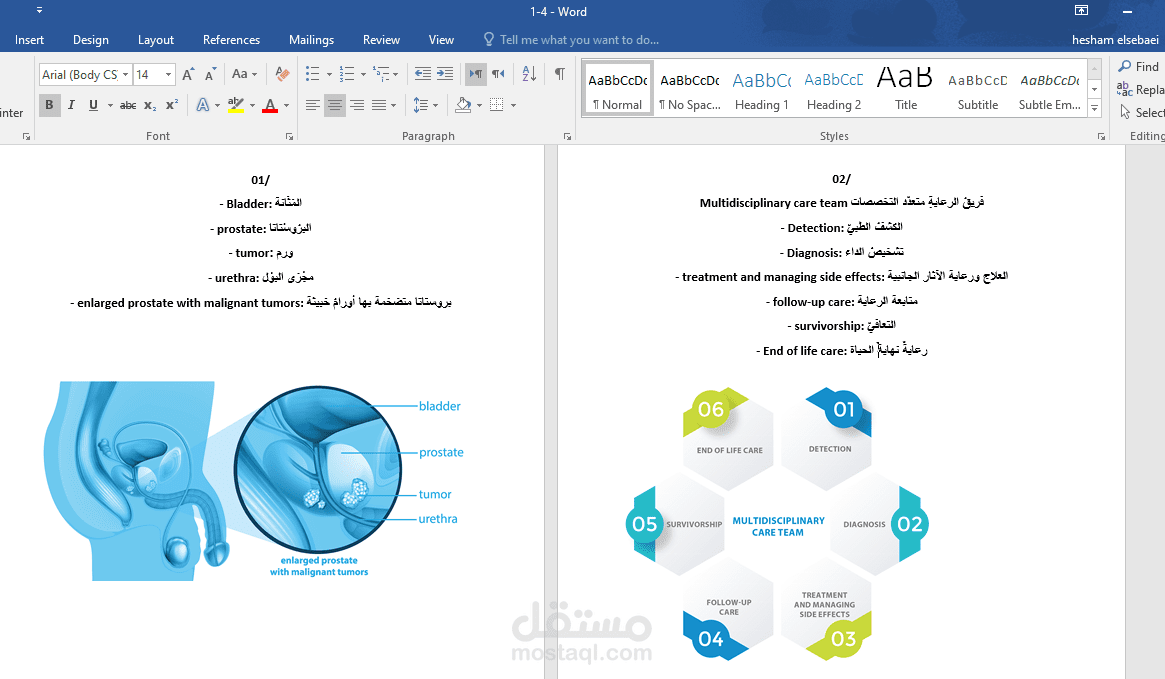Apply the Title style
Screen dimensions: 1165x679
(906, 89)
